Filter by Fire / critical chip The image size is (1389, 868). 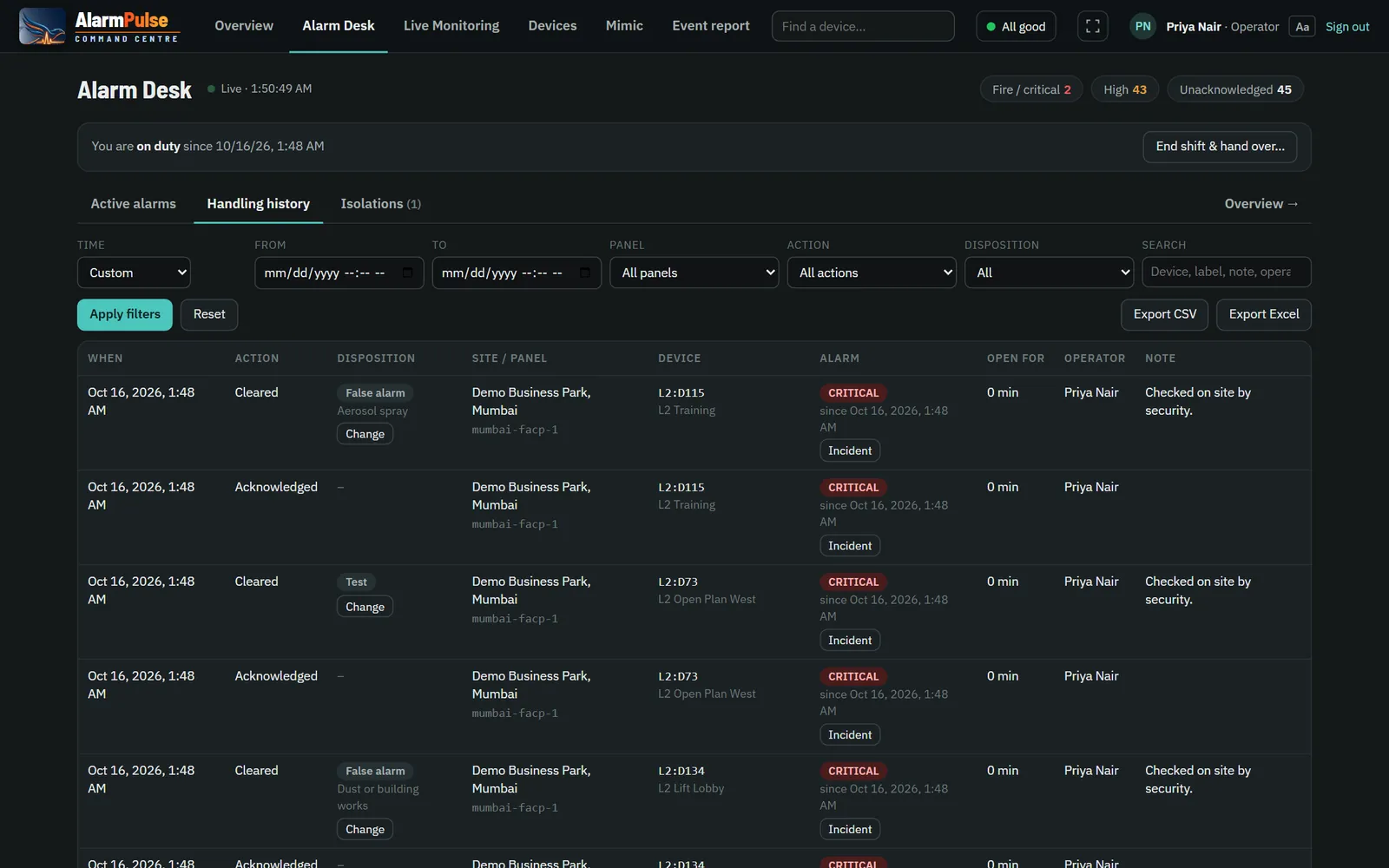(1031, 89)
